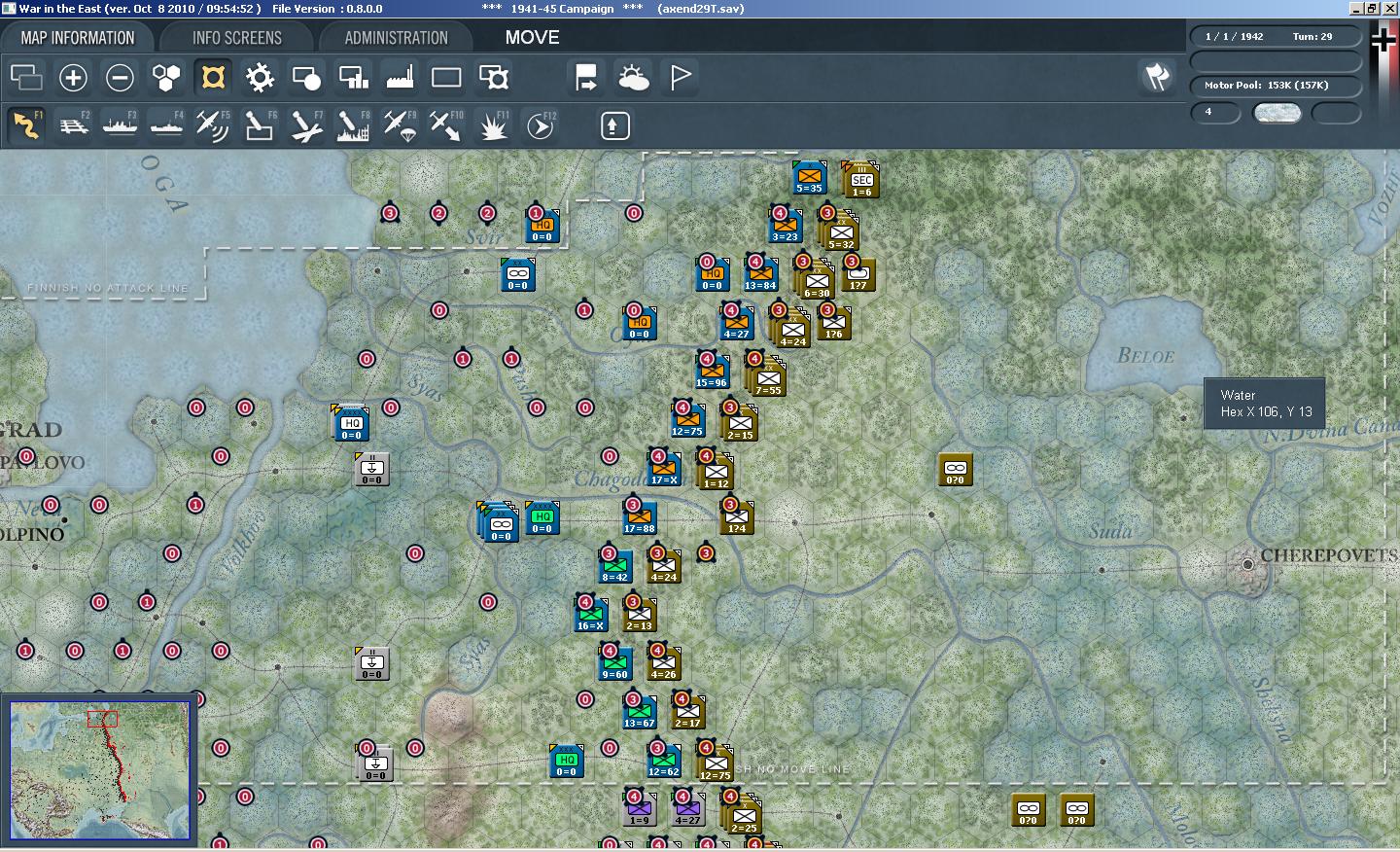Select the blue 13=84 unit counter
The width and height of the screenshot is (1400, 852).
[760, 274]
